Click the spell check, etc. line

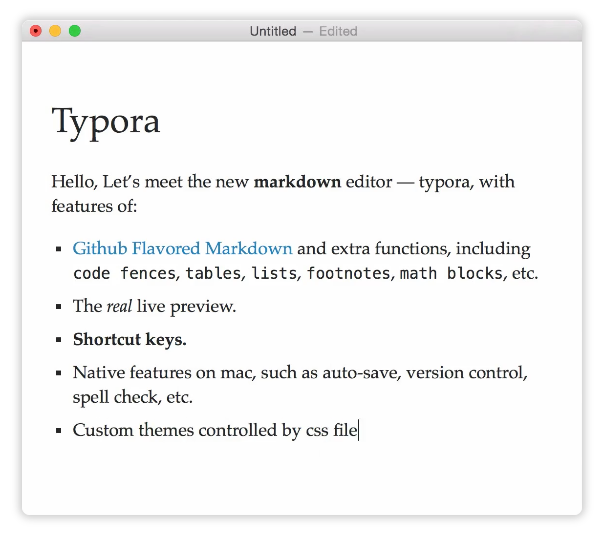tap(133, 397)
